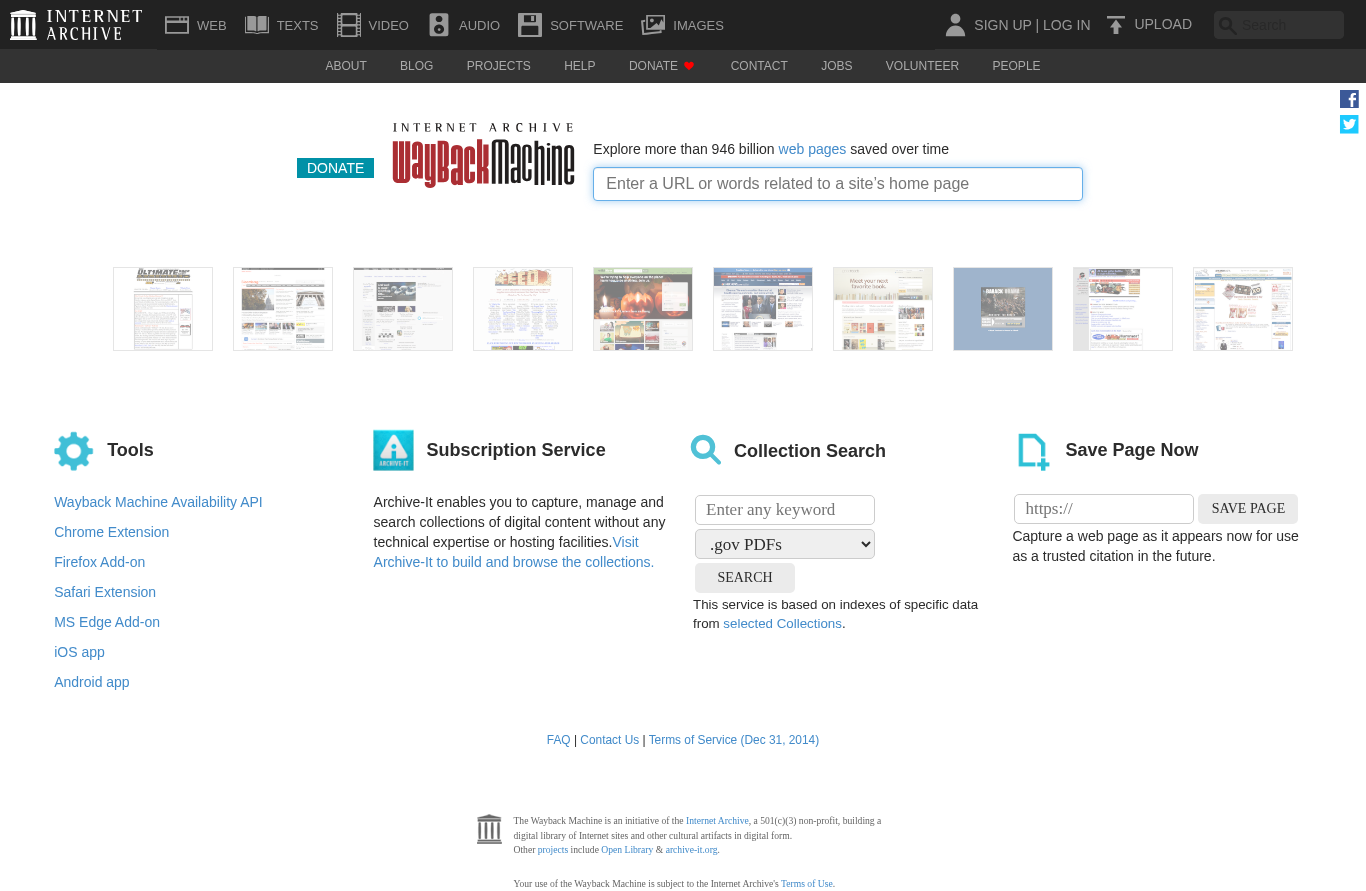Open the Contact Us footer link

coord(609,740)
